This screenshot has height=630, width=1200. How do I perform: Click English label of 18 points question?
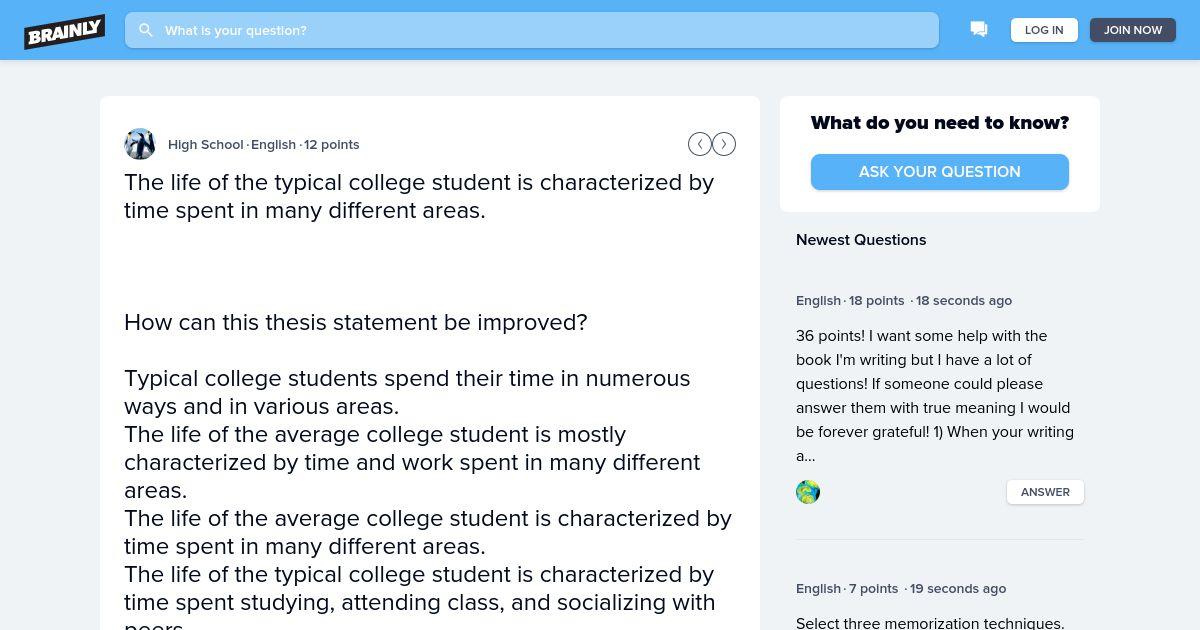[x=818, y=300]
